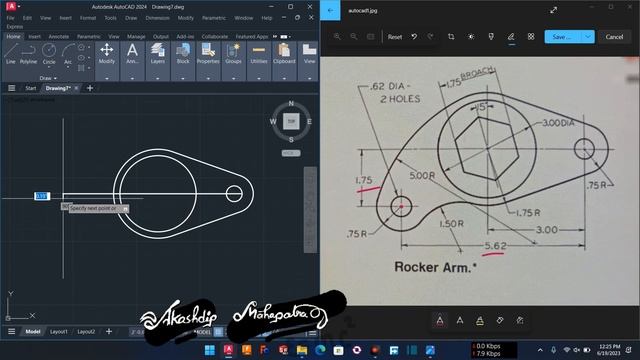This screenshot has height=360, width=640.
Task: Open the File menu
Action: click(x=10, y=18)
